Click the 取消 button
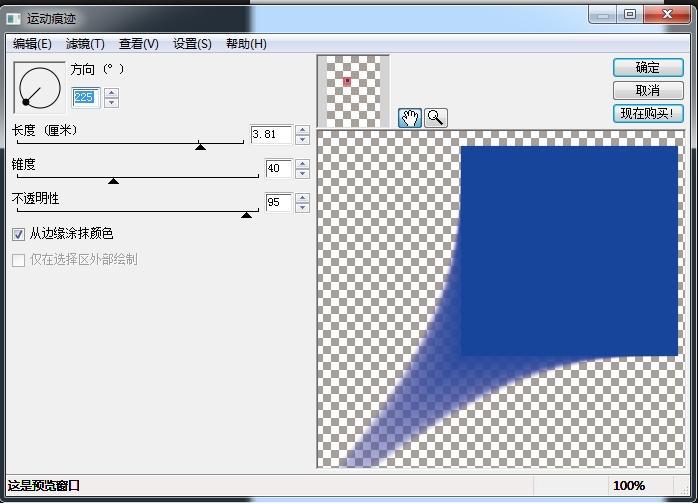 [x=648, y=91]
